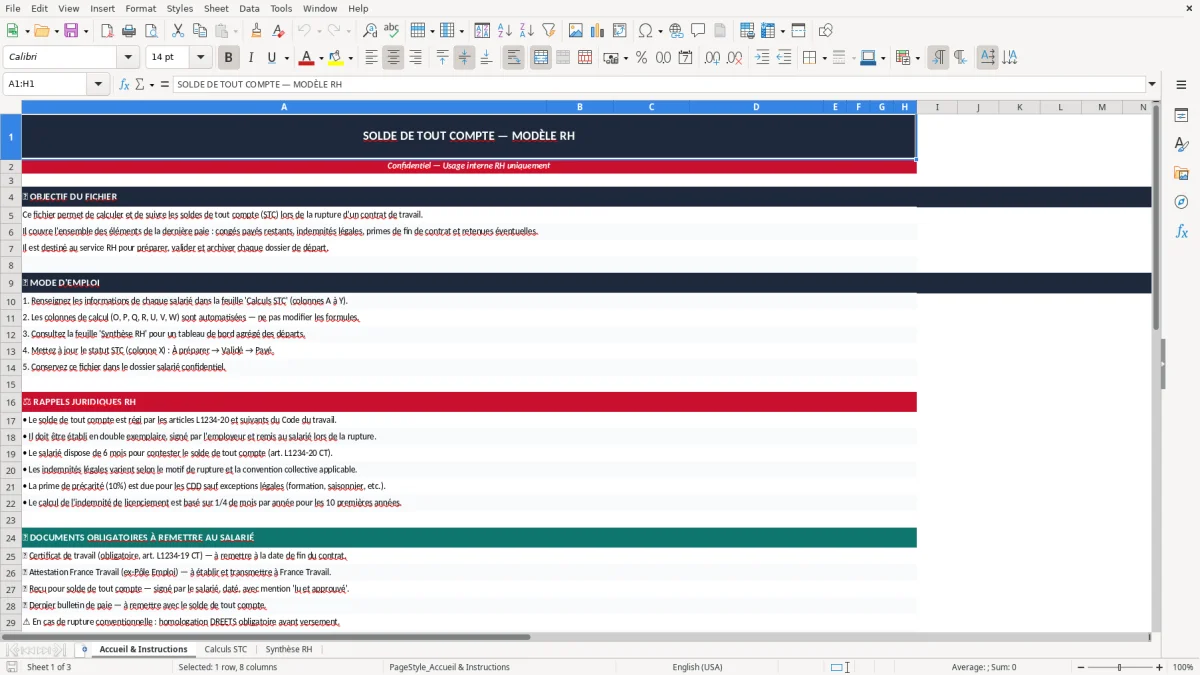The width and height of the screenshot is (1200, 675).
Task: Clear direct formatting icon
Action: click(279, 31)
